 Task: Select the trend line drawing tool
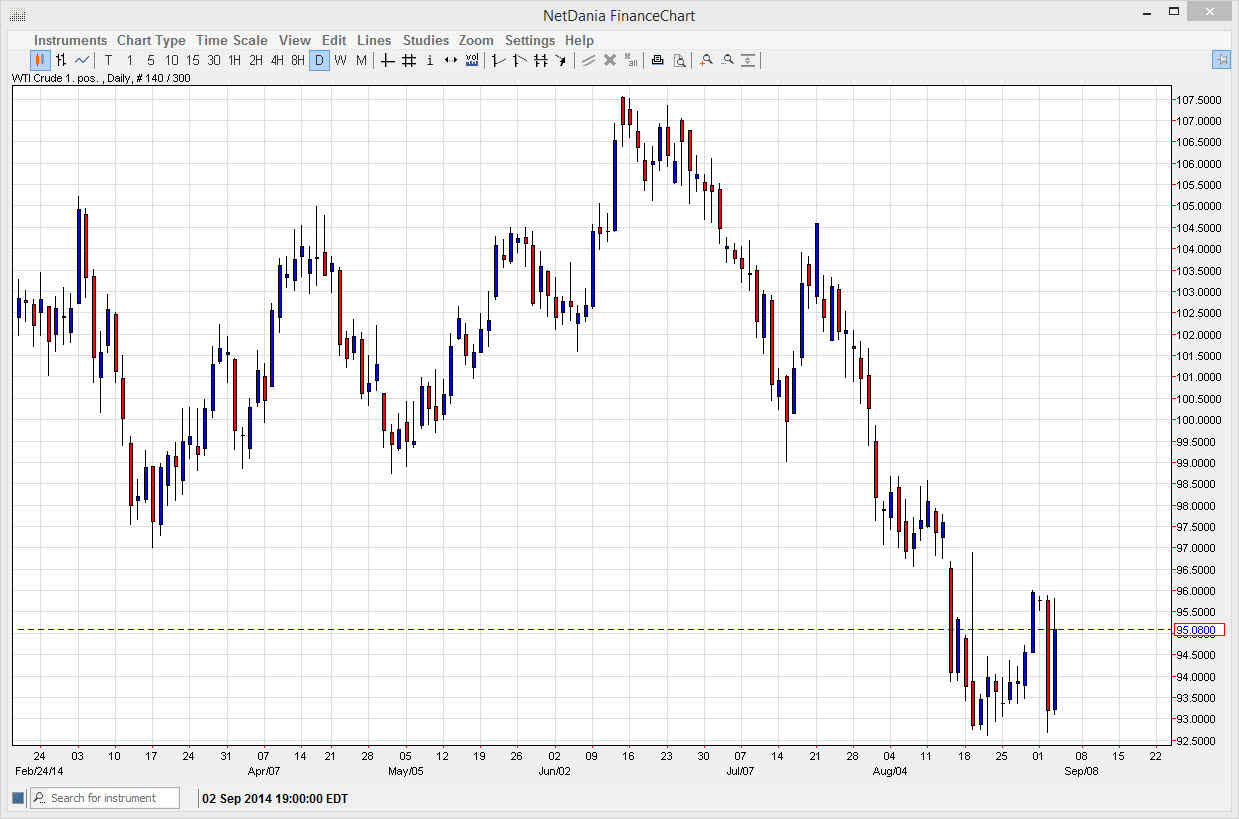coord(497,60)
